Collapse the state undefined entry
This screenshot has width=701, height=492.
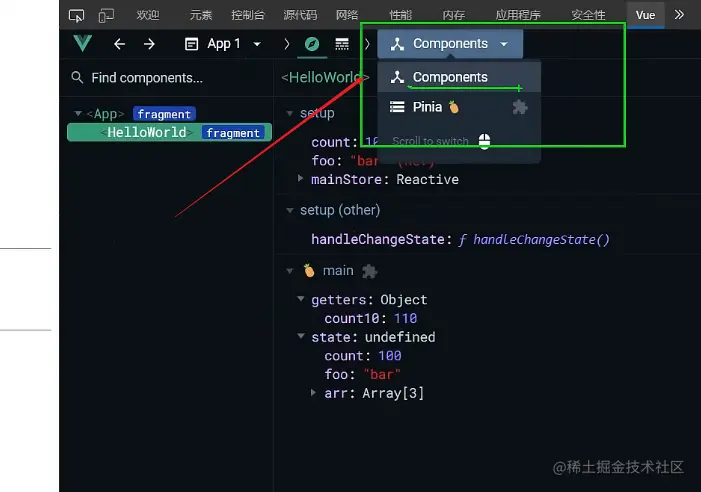(x=300, y=336)
